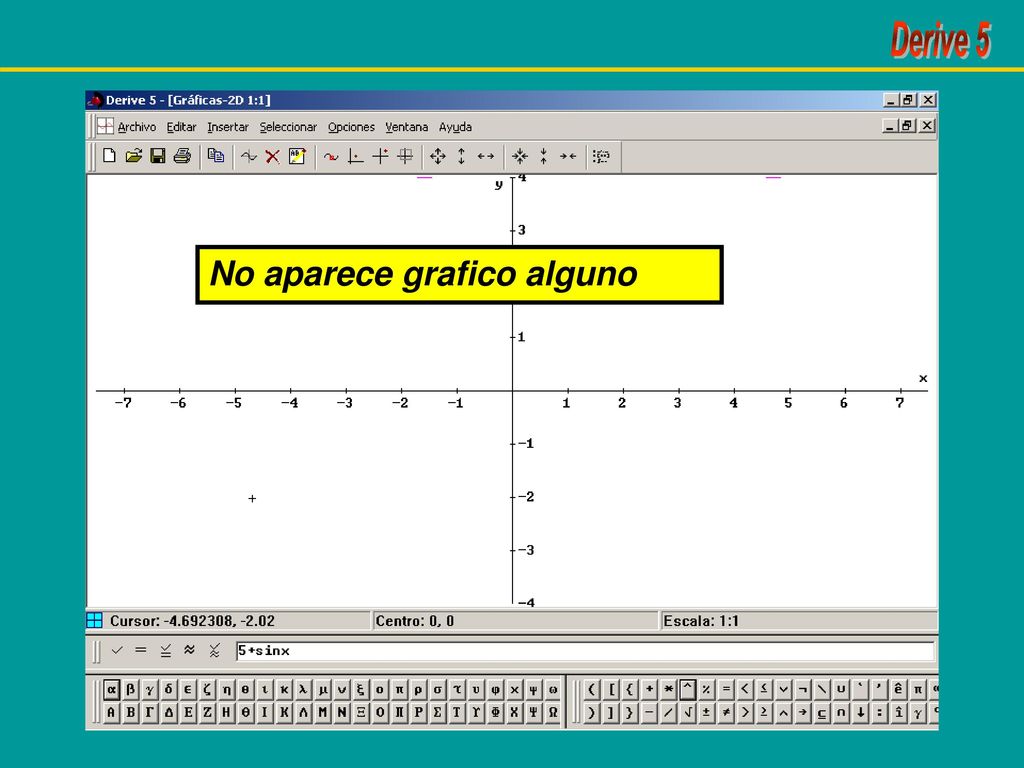Insert lowercase omega ω symbol
1024x768 pixels.
coord(552,689)
